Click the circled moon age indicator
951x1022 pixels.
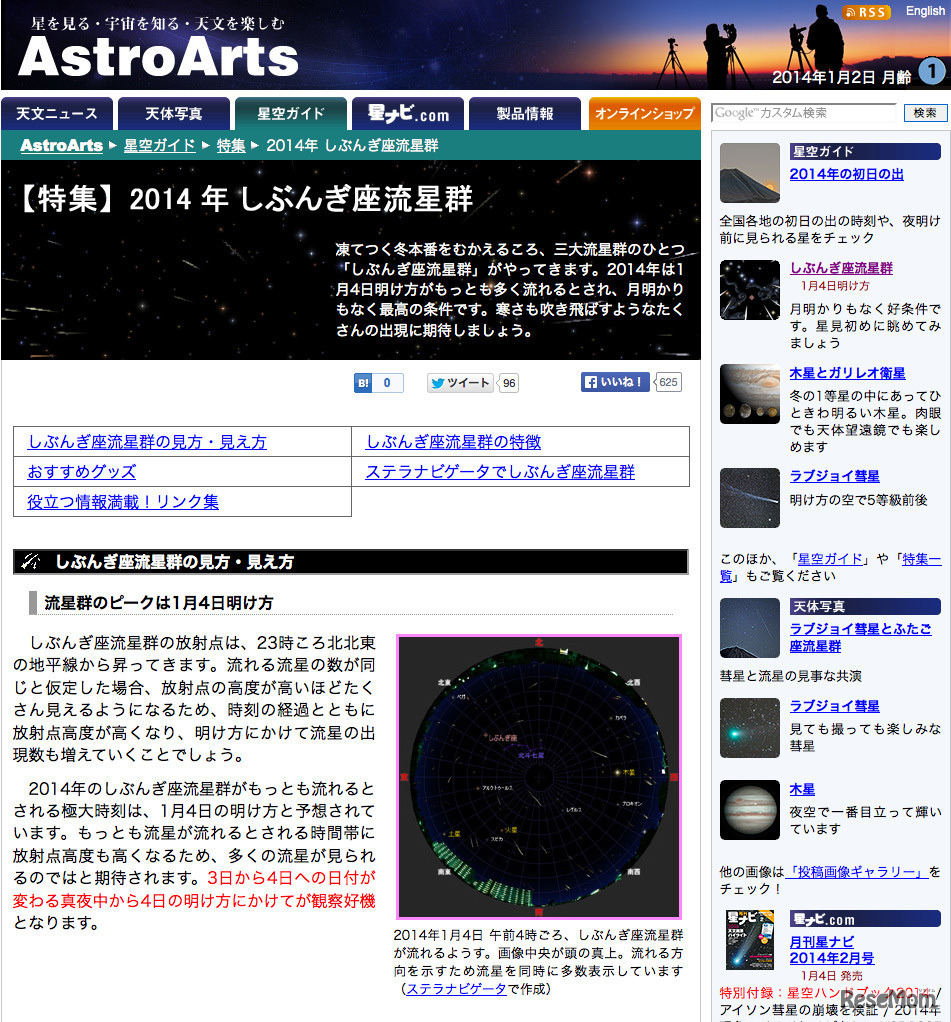click(x=934, y=74)
